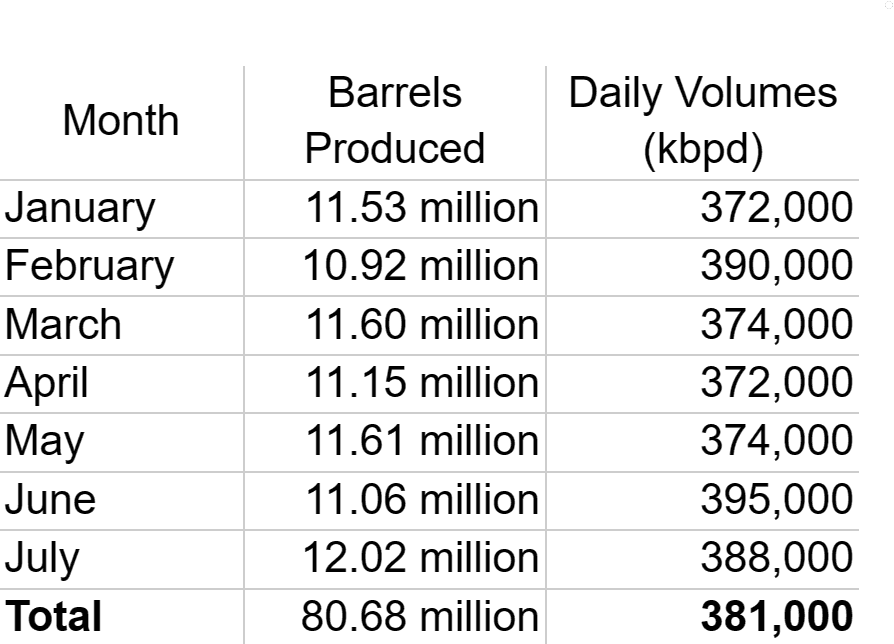Click the Month column header
The width and height of the screenshot is (894, 644).
pos(121,121)
